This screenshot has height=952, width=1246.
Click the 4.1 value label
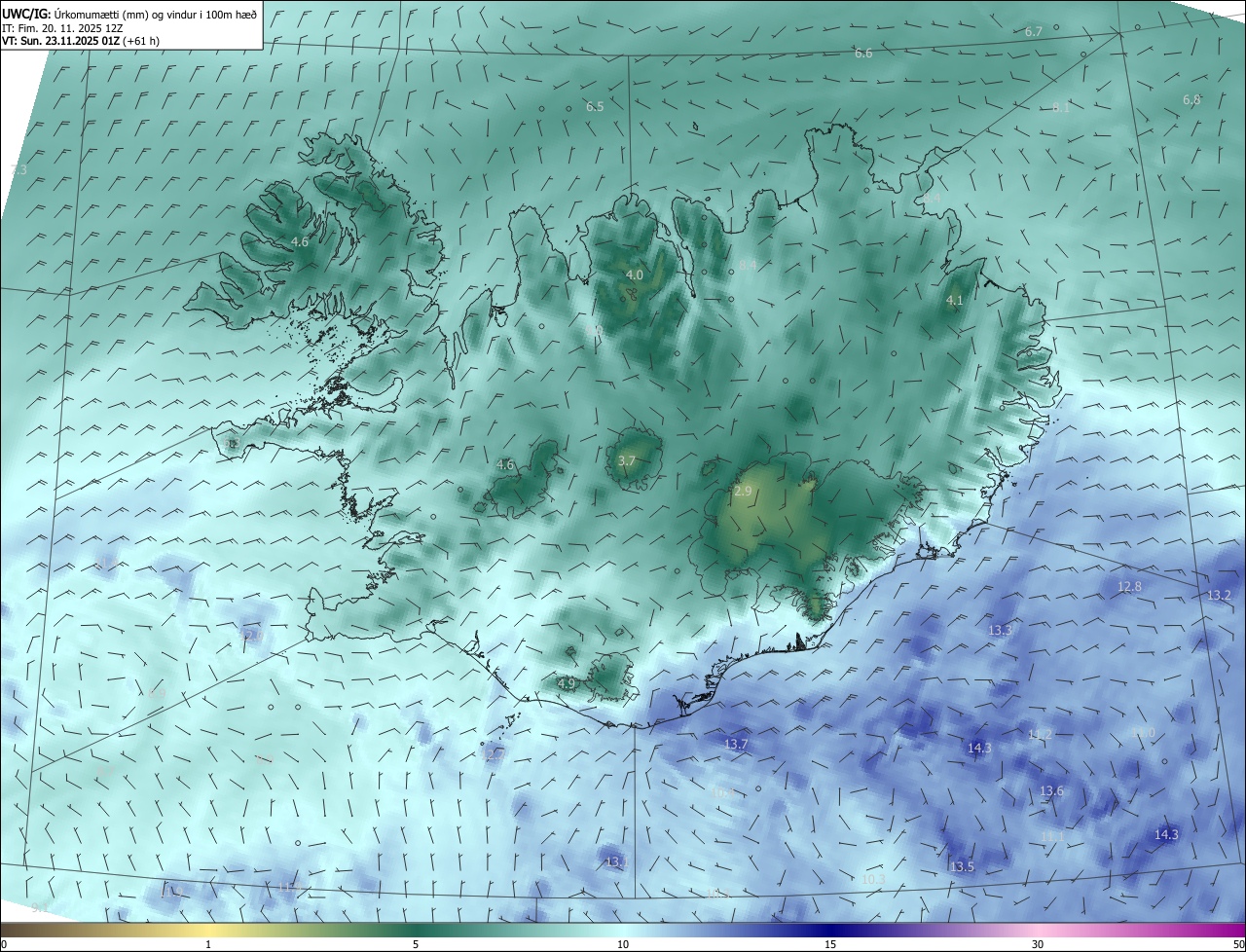955,301
